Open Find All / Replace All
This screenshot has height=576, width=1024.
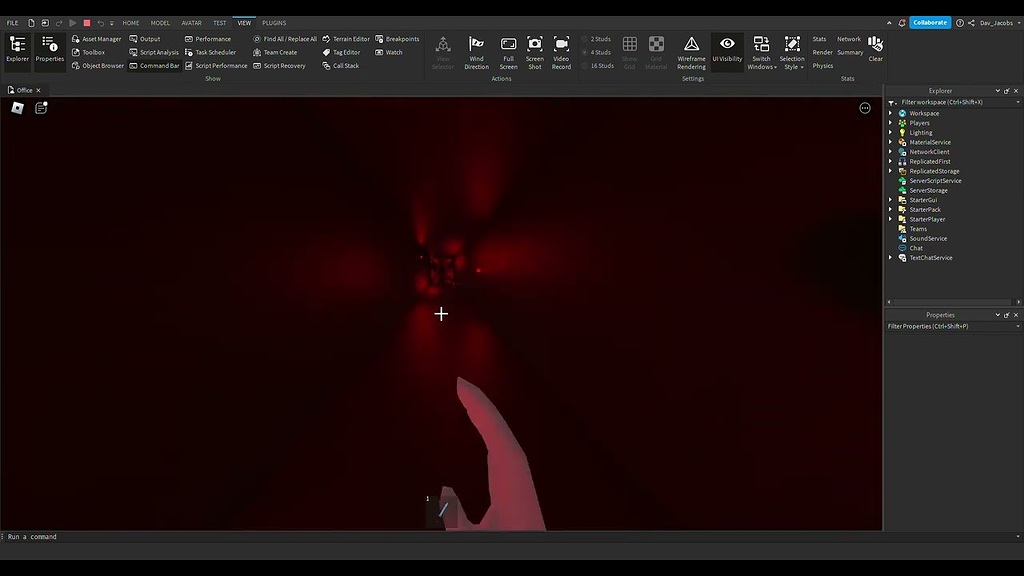coord(285,38)
